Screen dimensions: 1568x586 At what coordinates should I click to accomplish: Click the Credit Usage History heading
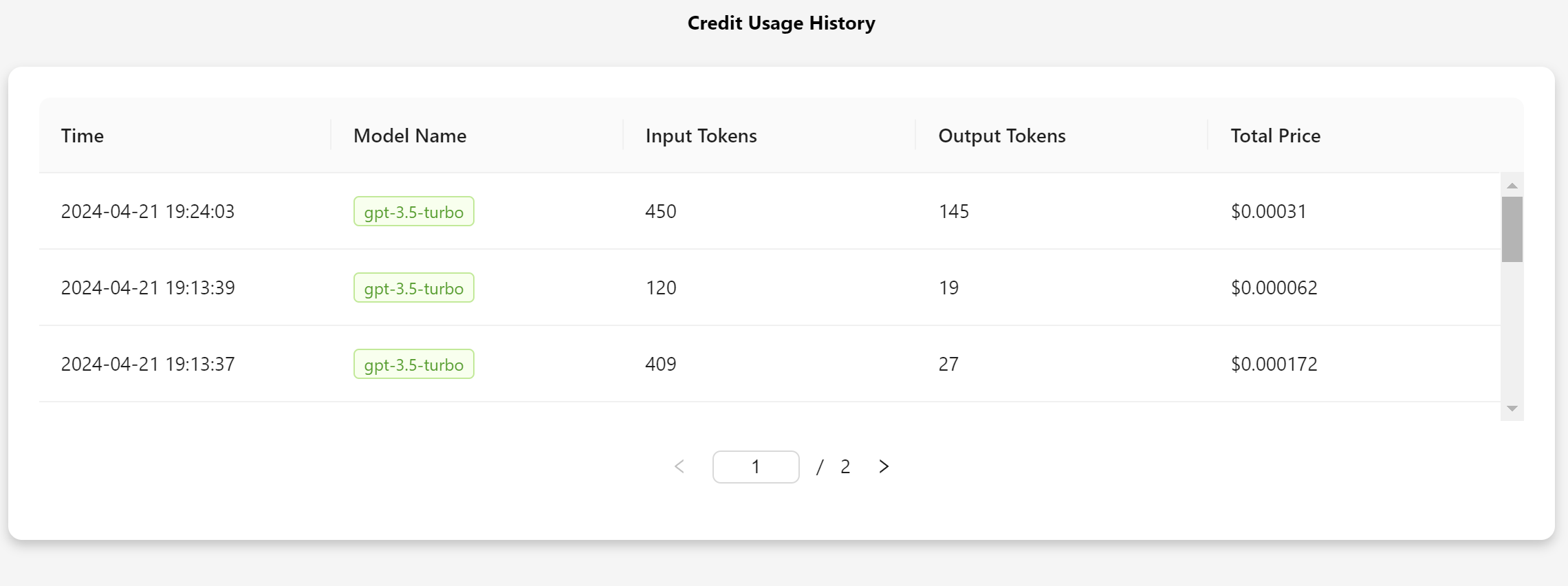[781, 23]
